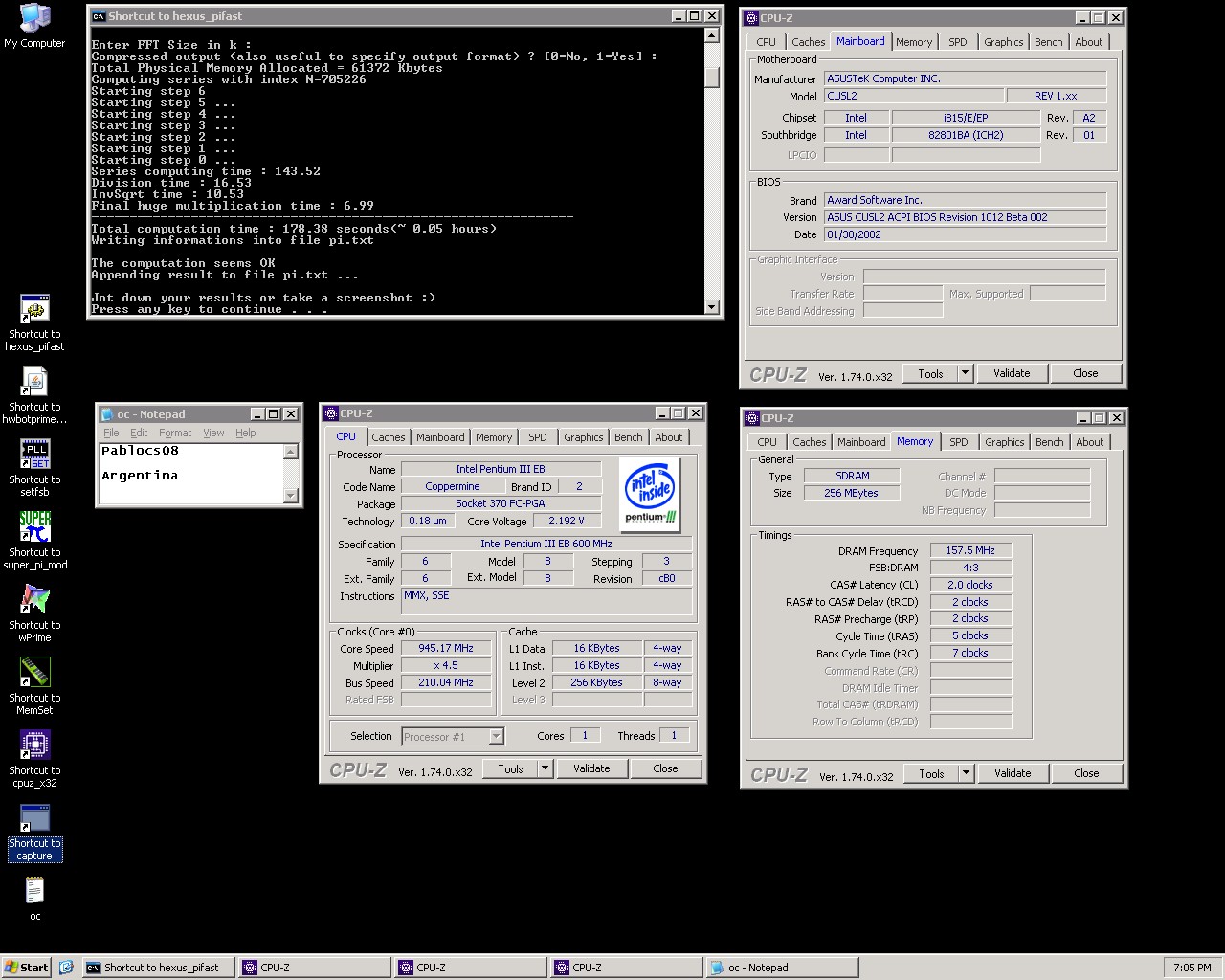
Task: Click the pifast console vertical scrollbar thumb
Action: tap(711, 78)
